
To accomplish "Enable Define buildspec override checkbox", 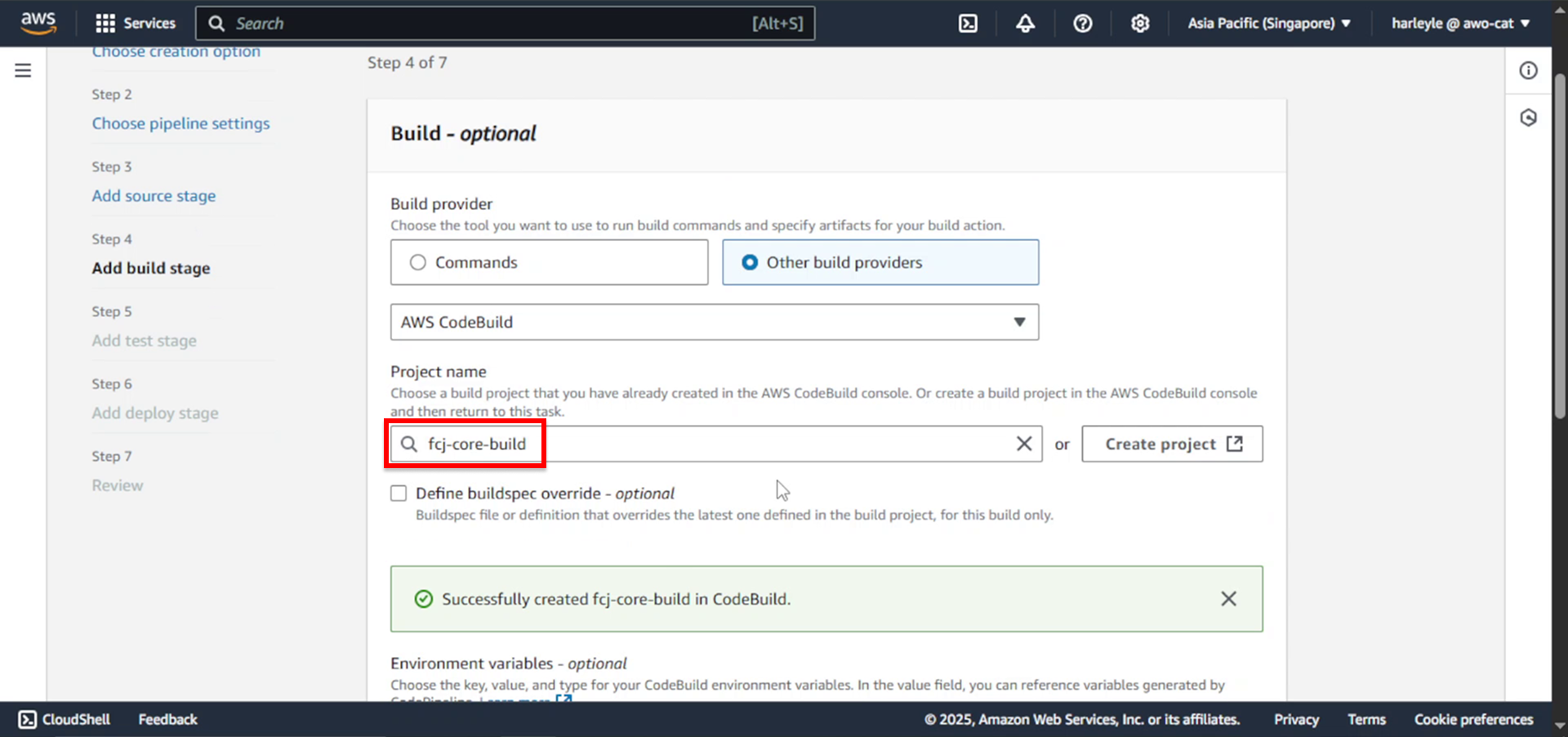I will tap(399, 494).
